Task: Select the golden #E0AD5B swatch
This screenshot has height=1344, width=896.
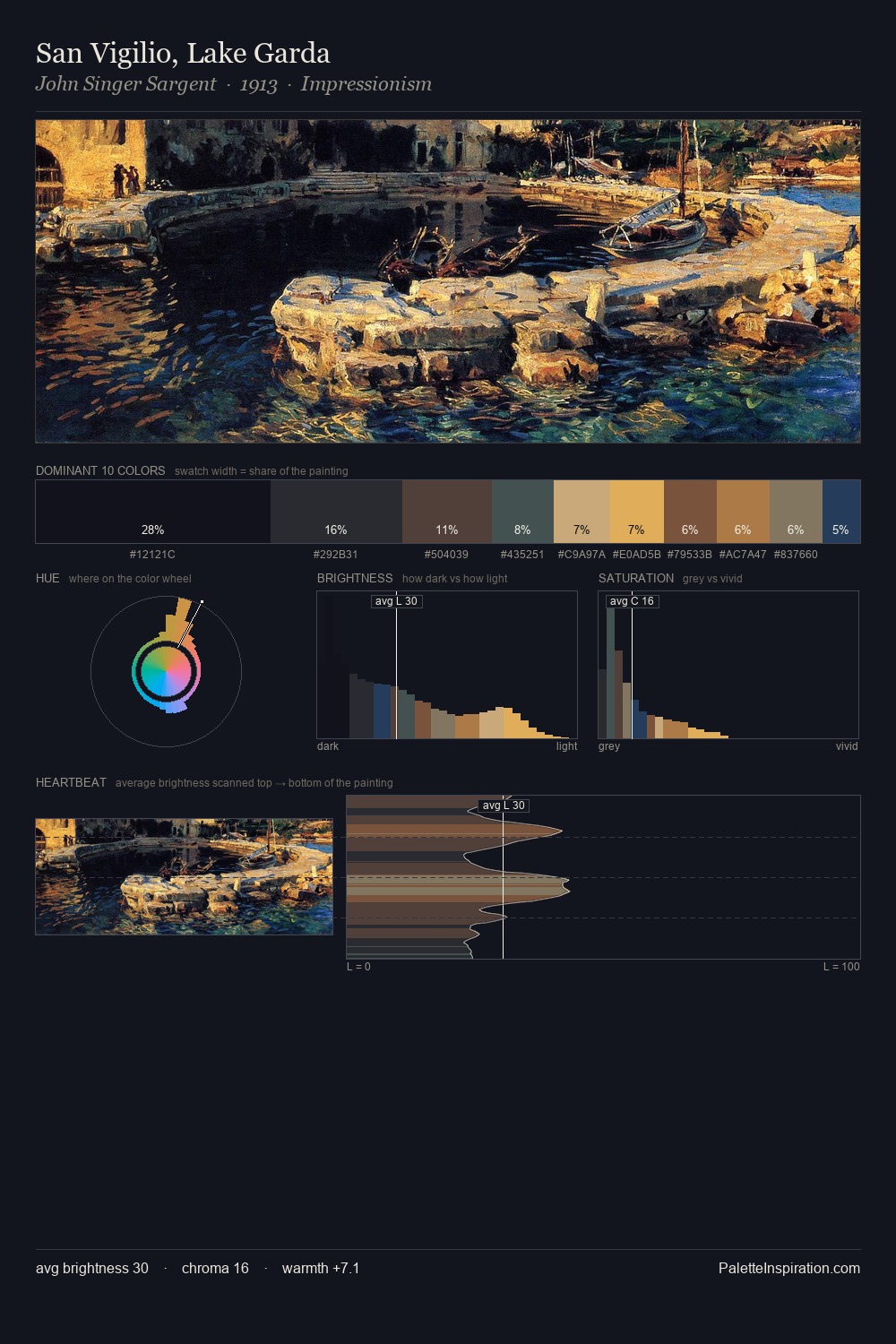Action: click(x=637, y=512)
